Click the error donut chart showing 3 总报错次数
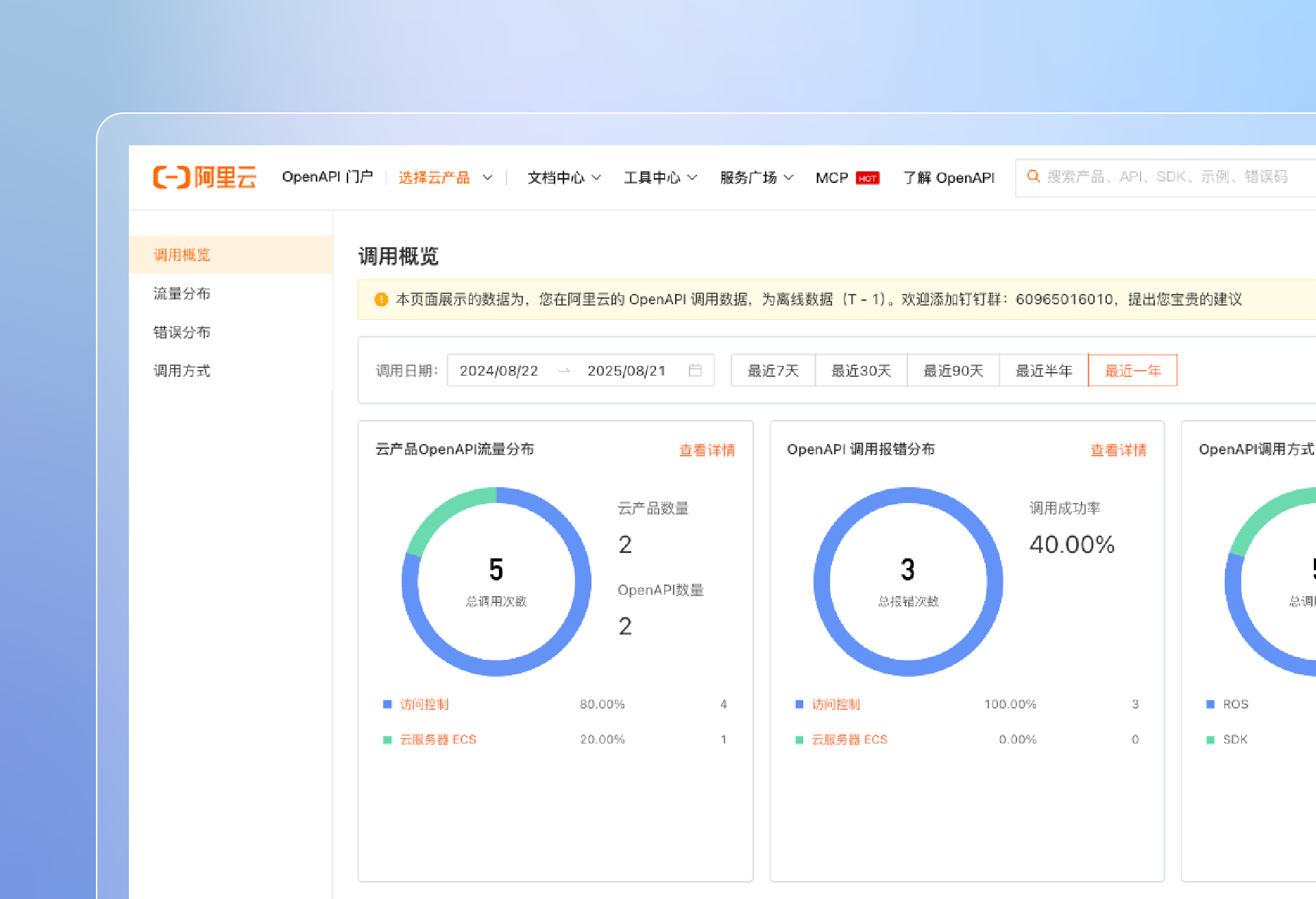1316x899 pixels. (908, 582)
